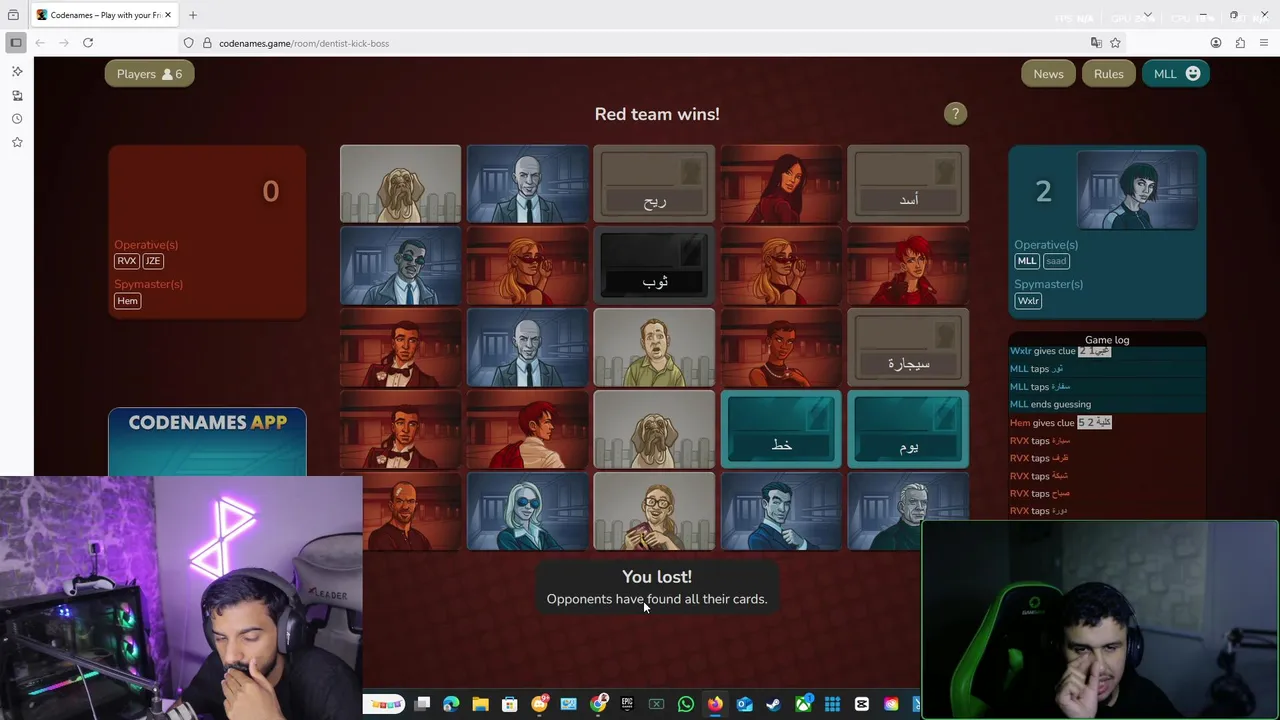Click Wxlr spymaster tag

coord(1028,301)
